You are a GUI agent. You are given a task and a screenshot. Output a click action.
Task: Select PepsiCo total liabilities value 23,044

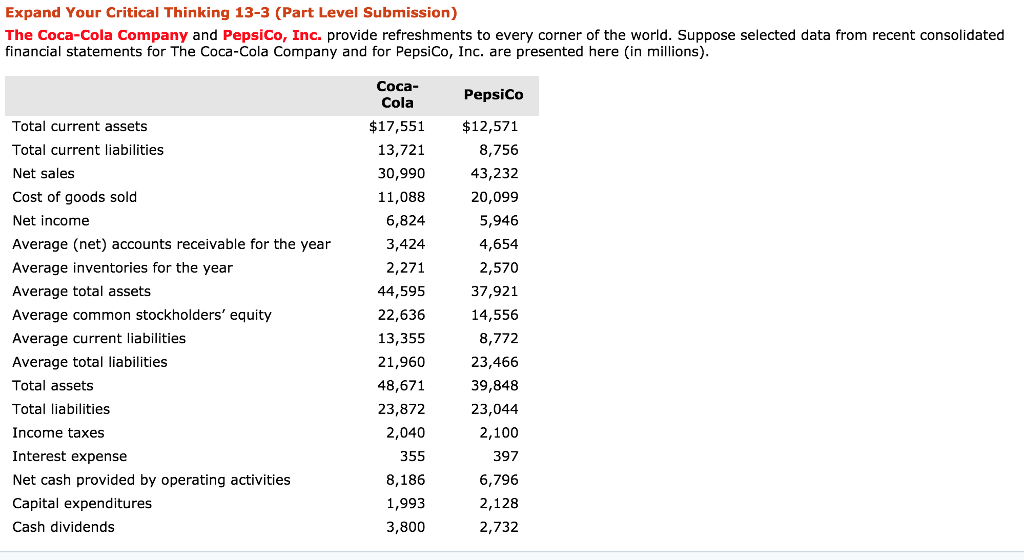click(494, 409)
